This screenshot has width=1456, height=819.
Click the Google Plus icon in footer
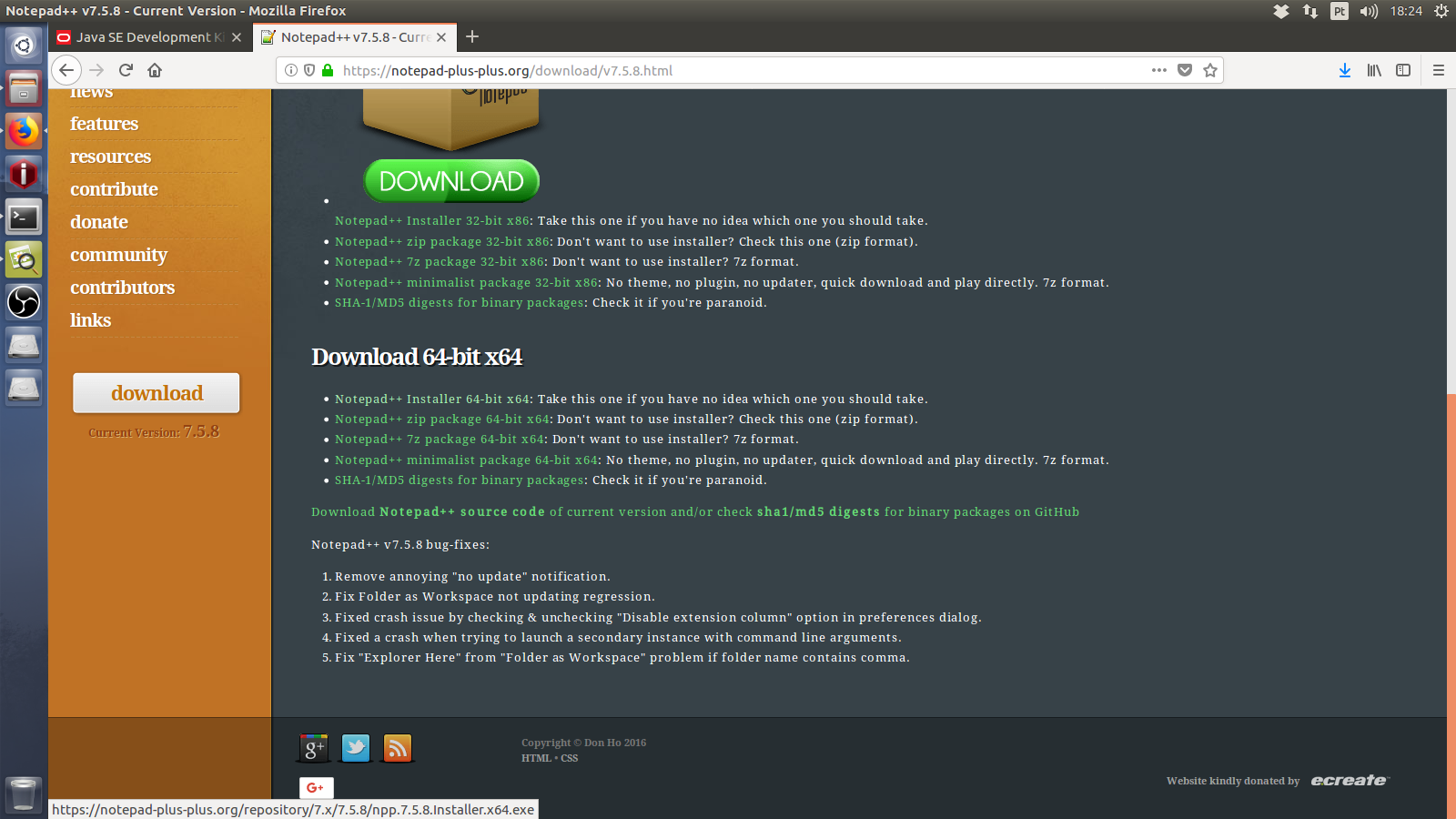click(x=313, y=748)
